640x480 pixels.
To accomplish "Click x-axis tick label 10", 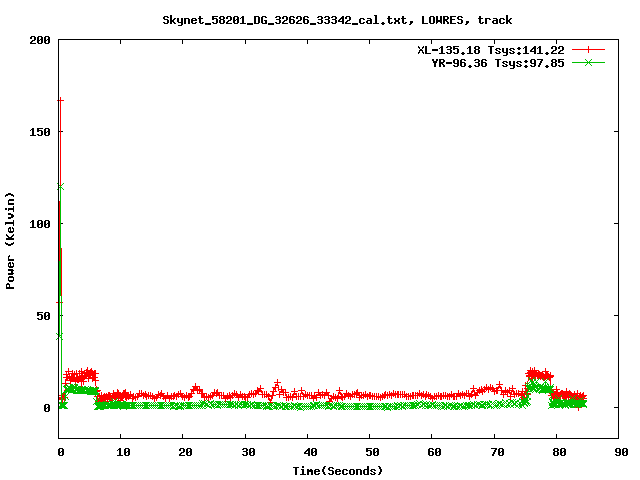I will 123,452.
